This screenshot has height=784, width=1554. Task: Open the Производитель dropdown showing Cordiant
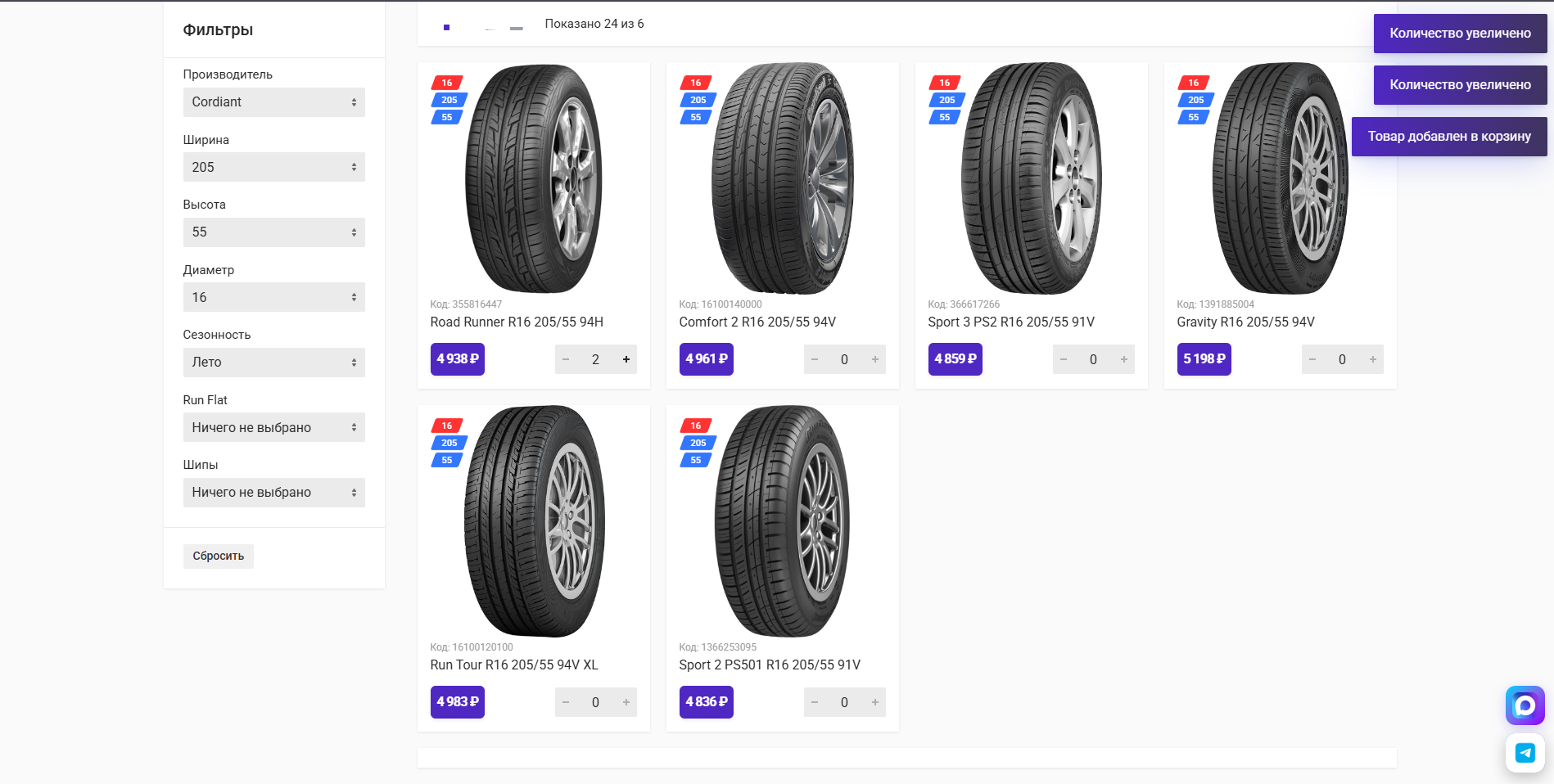[273, 102]
